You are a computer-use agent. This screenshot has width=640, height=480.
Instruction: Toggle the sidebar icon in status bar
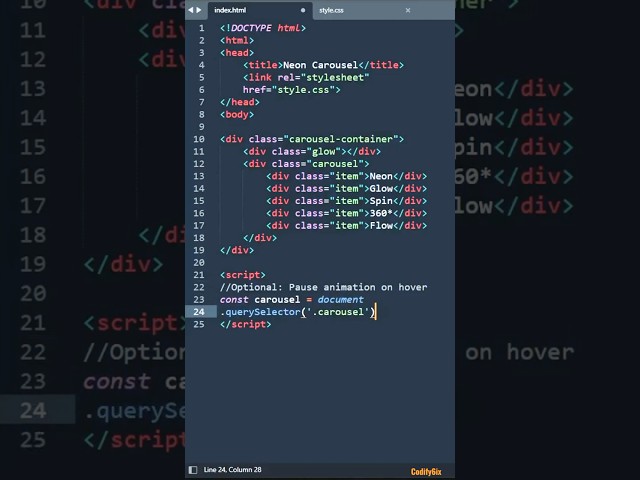193,470
